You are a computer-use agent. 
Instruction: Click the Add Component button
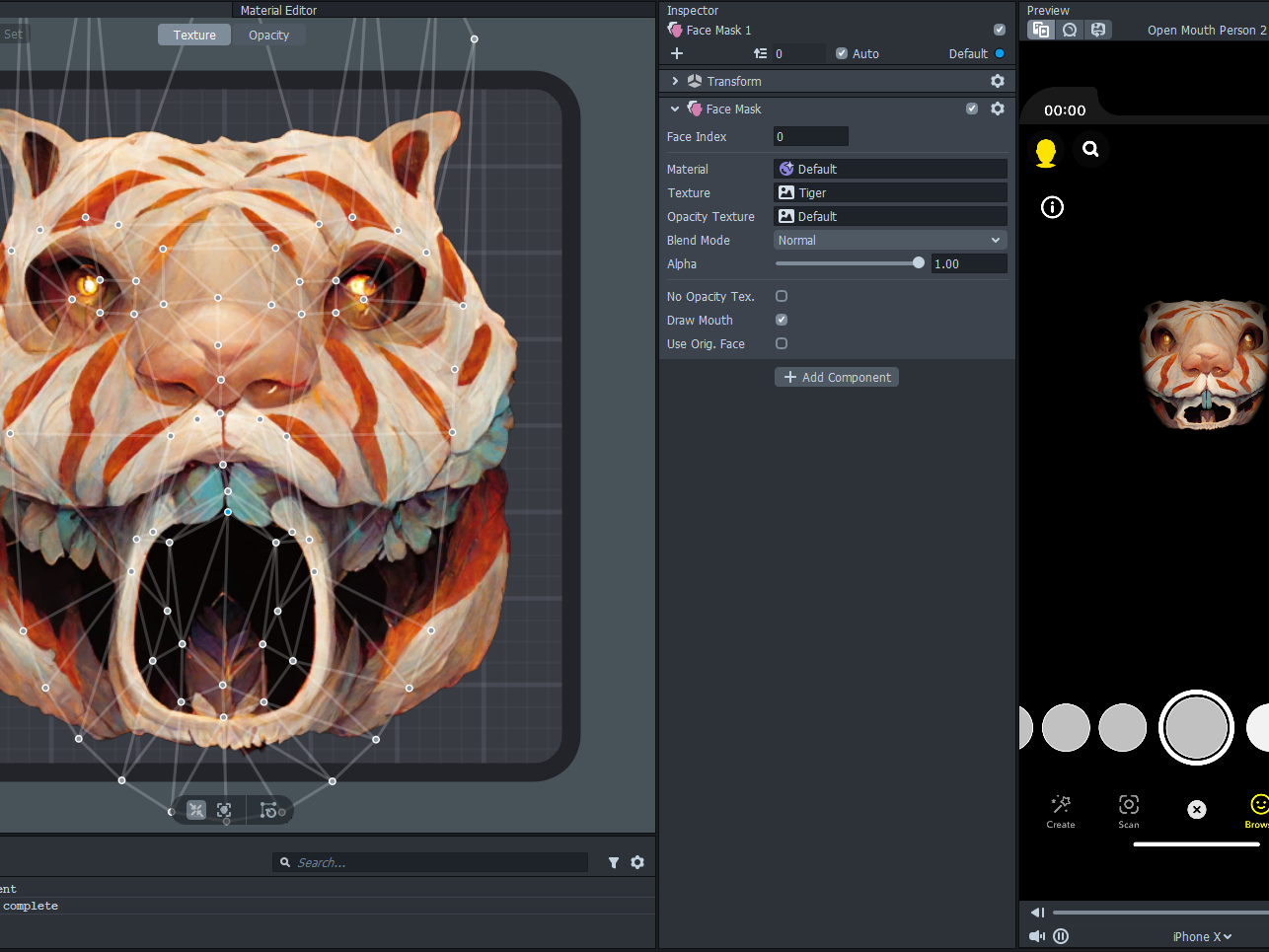pos(837,377)
